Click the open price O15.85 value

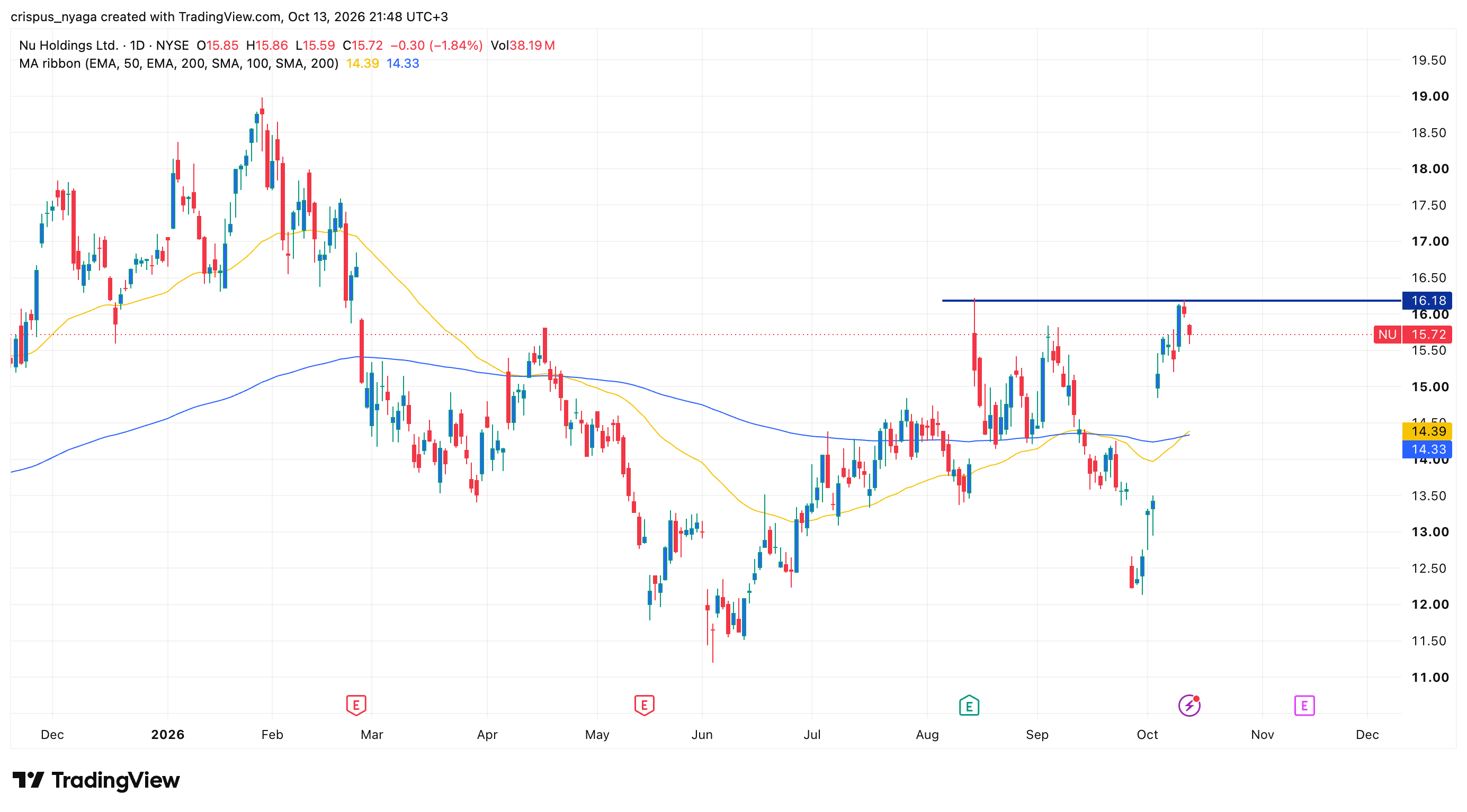pos(218,45)
